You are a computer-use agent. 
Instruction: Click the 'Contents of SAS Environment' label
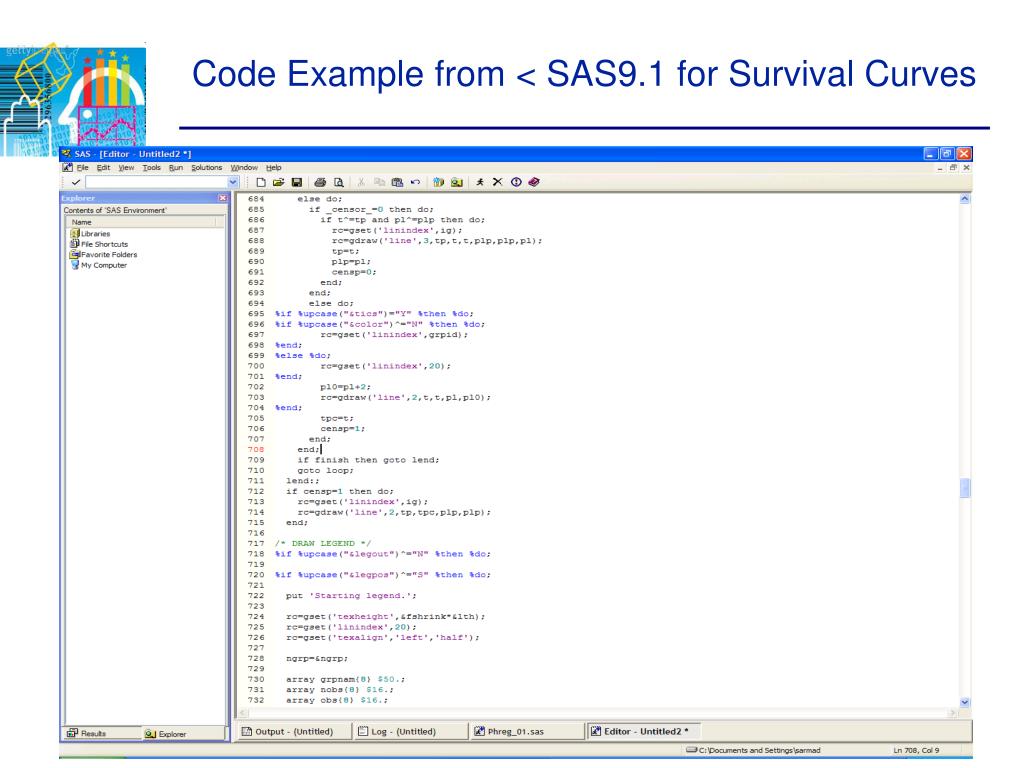(115, 210)
